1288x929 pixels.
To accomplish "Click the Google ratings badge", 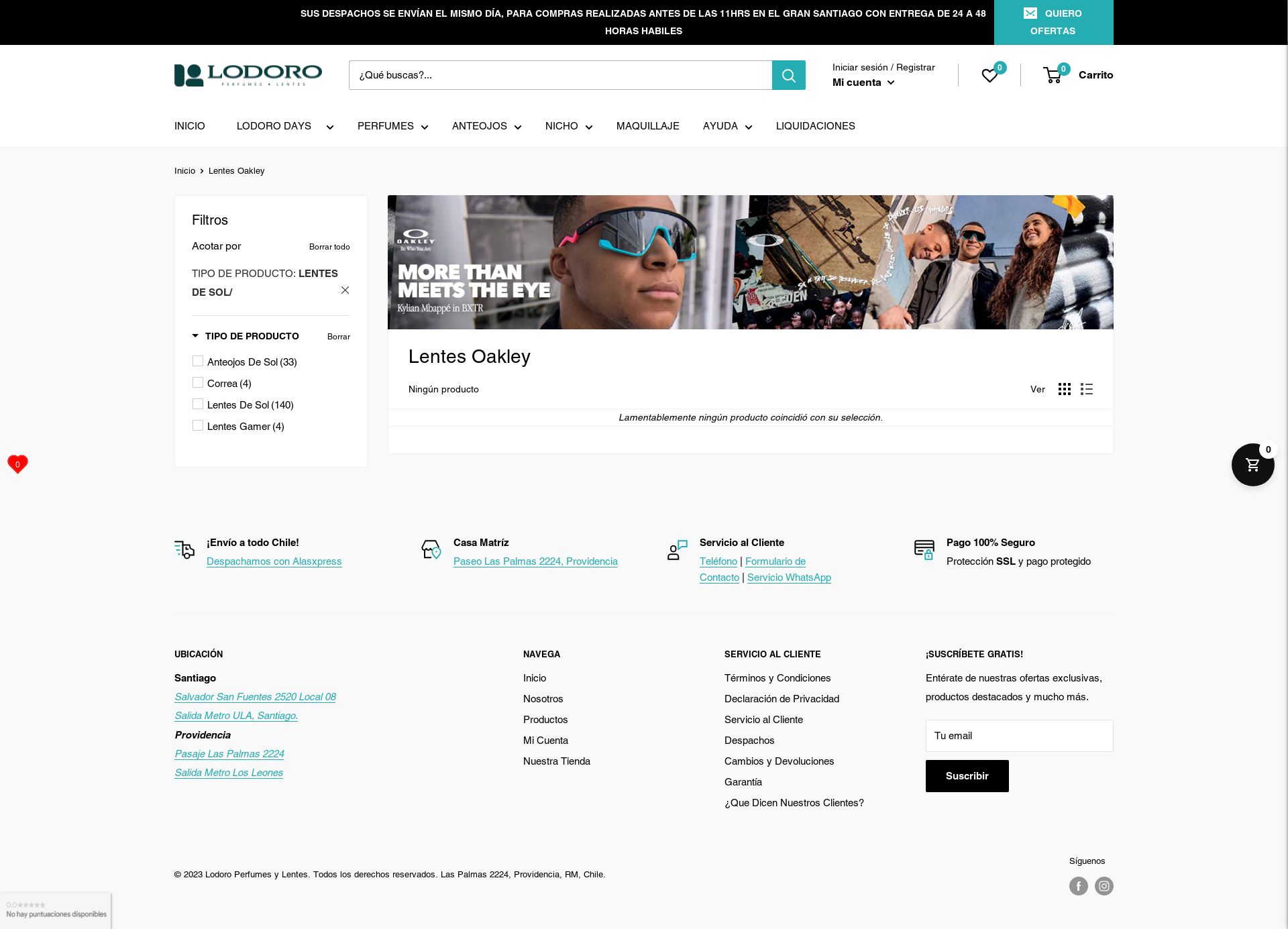I will coord(56,910).
